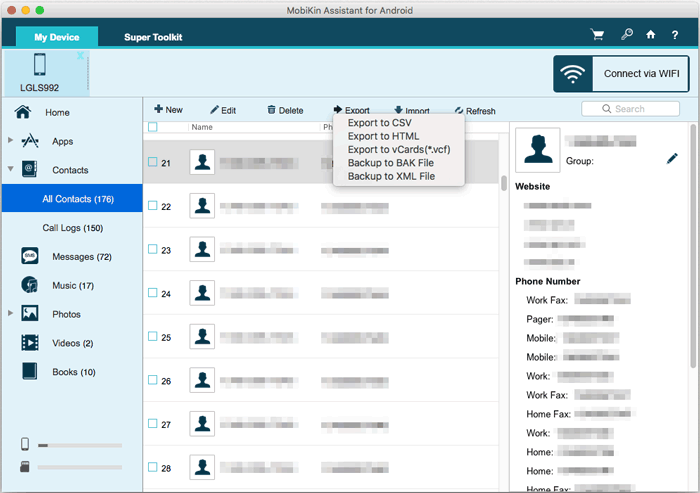Open Home in the sidebar
Viewport: 700px width, 493px height.
click(57, 113)
